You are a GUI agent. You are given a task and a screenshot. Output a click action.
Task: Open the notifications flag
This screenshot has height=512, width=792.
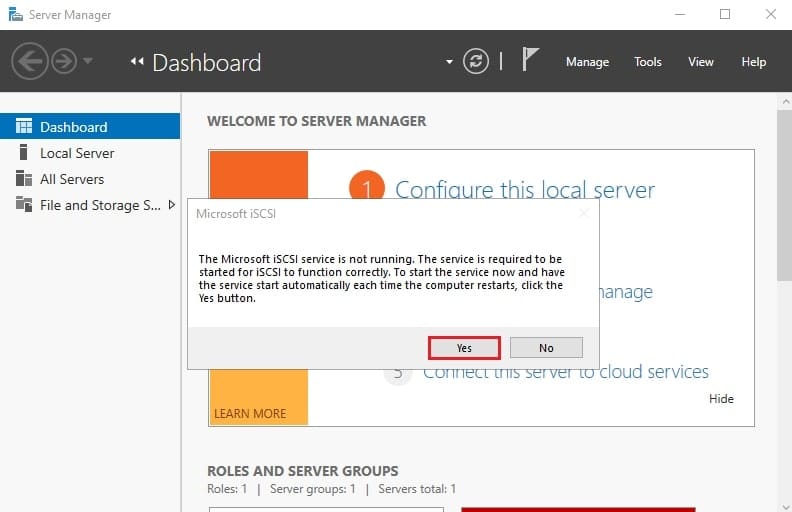point(530,59)
